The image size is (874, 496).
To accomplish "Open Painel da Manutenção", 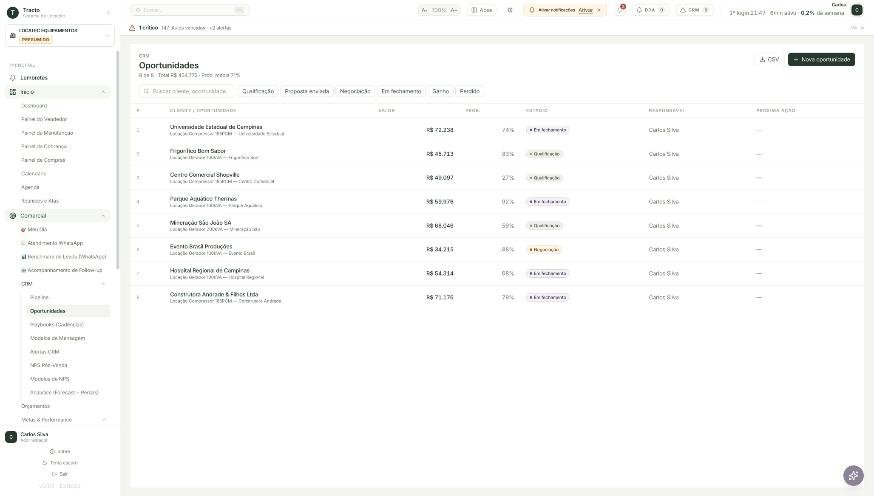I will (47, 133).
